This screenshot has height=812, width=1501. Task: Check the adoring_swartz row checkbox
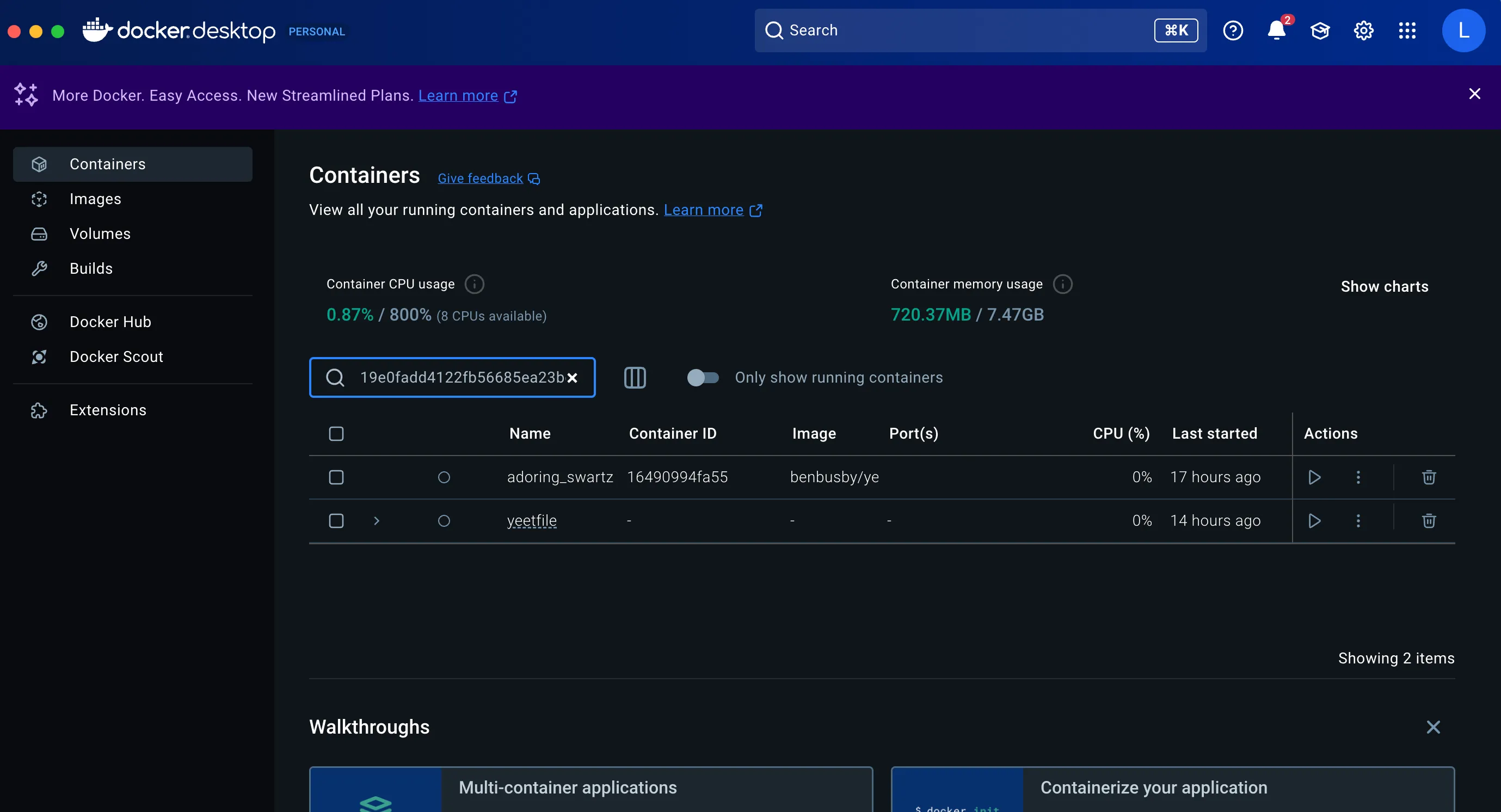[x=336, y=477]
